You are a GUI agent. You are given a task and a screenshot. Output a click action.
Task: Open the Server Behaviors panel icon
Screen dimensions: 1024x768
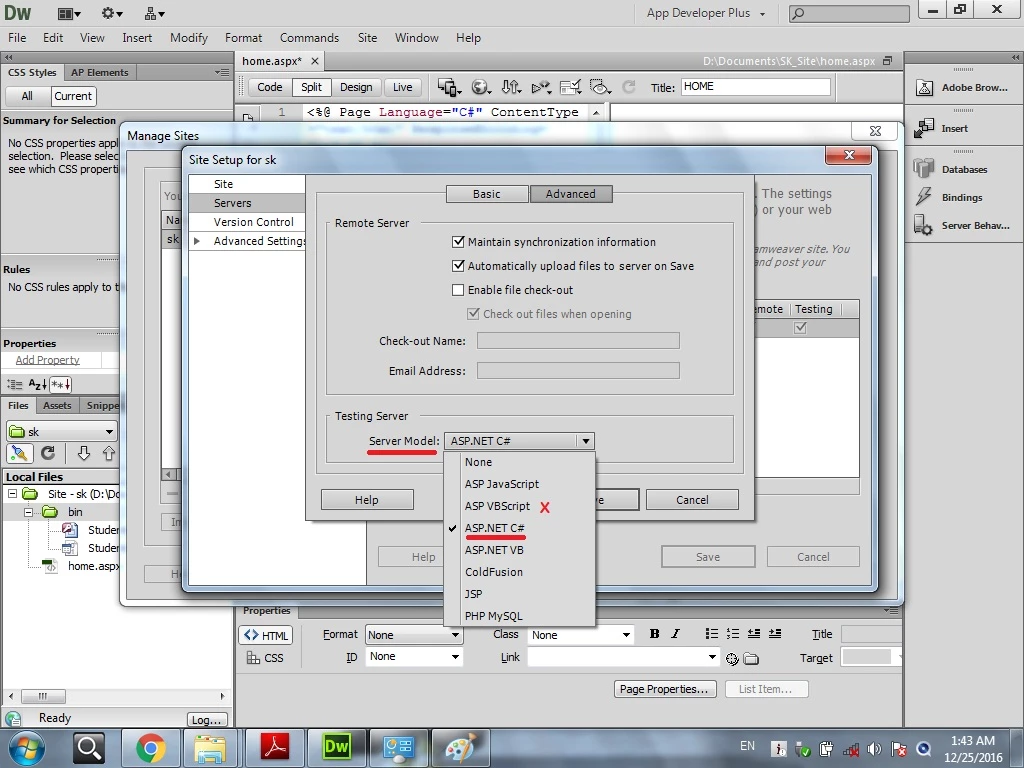(x=924, y=225)
